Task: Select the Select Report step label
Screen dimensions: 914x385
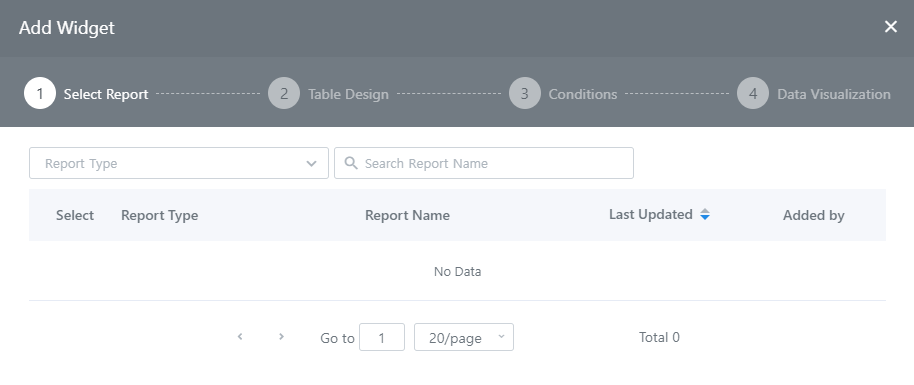Action: [x=106, y=94]
